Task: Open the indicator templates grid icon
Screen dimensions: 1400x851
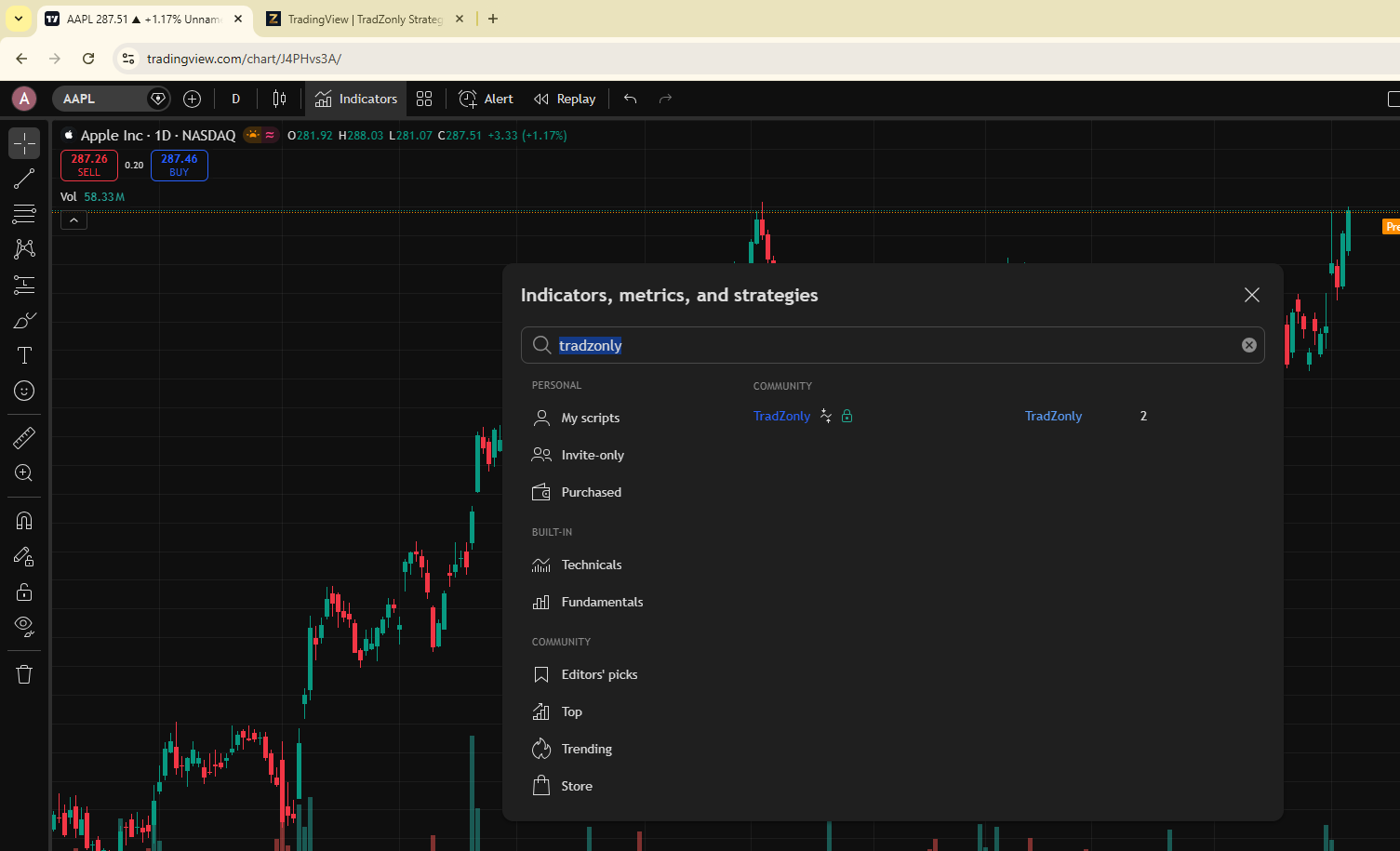Action: pyautogui.click(x=424, y=99)
